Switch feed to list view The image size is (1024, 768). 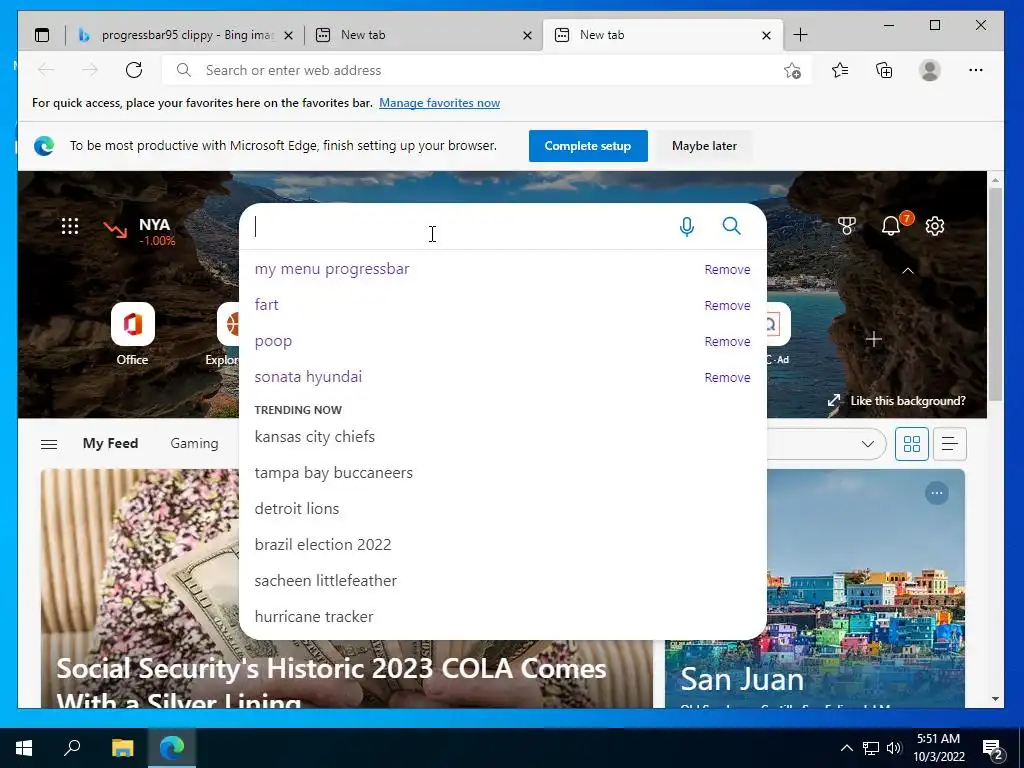[950, 444]
